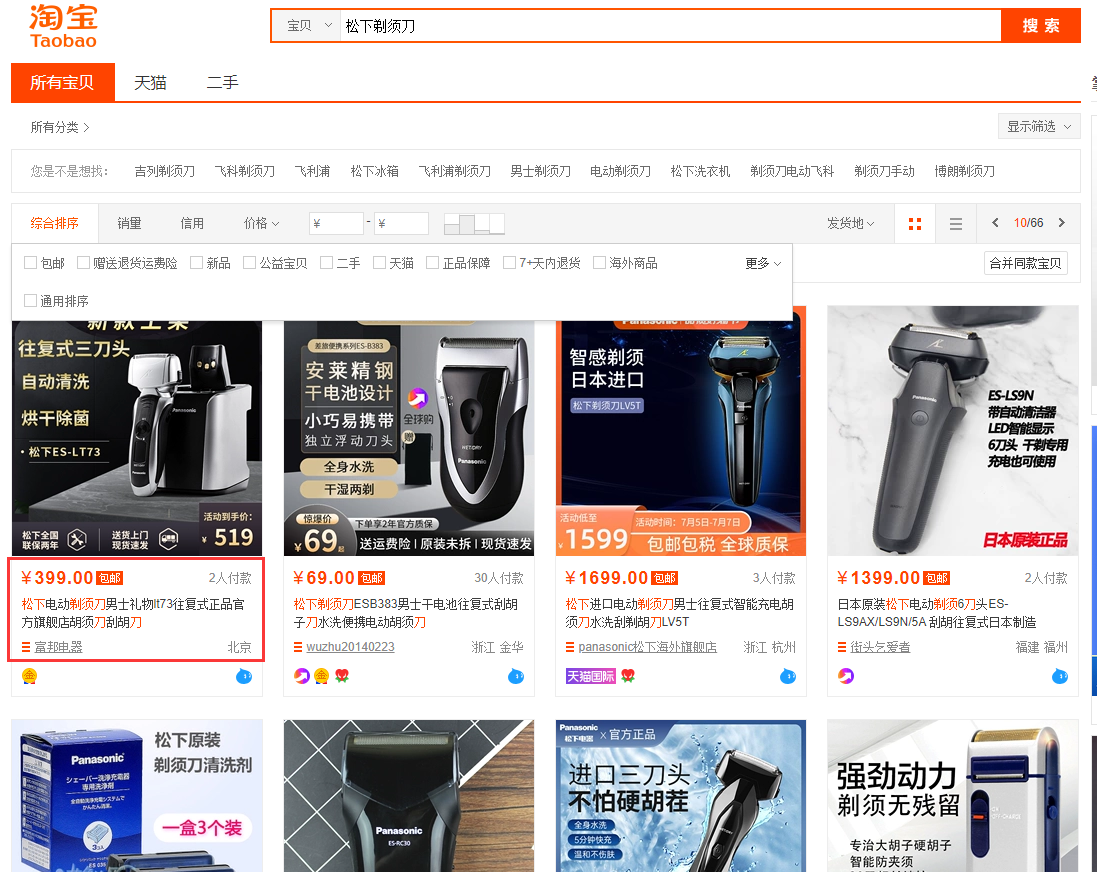
Task: Tick the 二手 filter checkbox
Action: point(326,262)
